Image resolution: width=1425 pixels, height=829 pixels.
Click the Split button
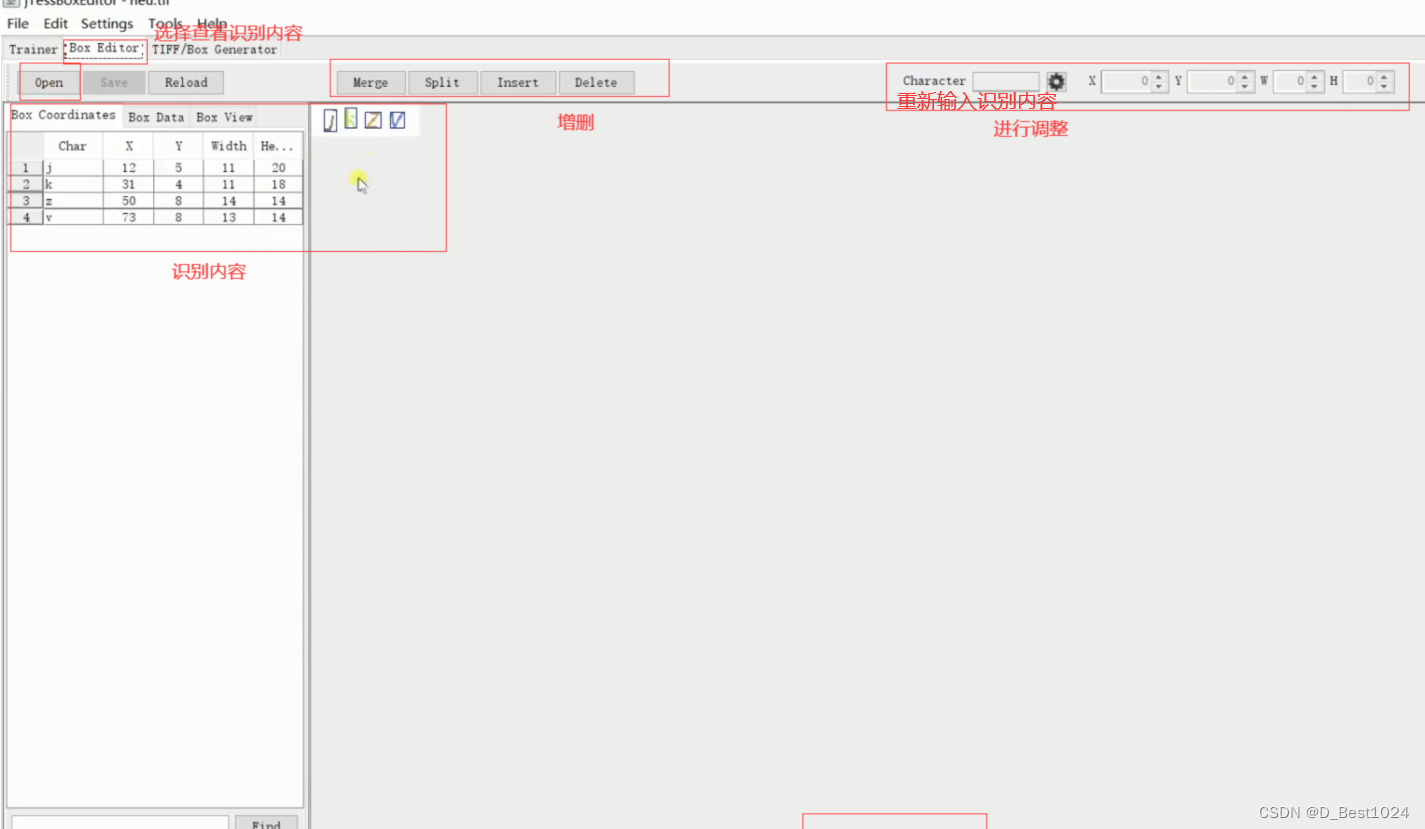click(442, 82)
